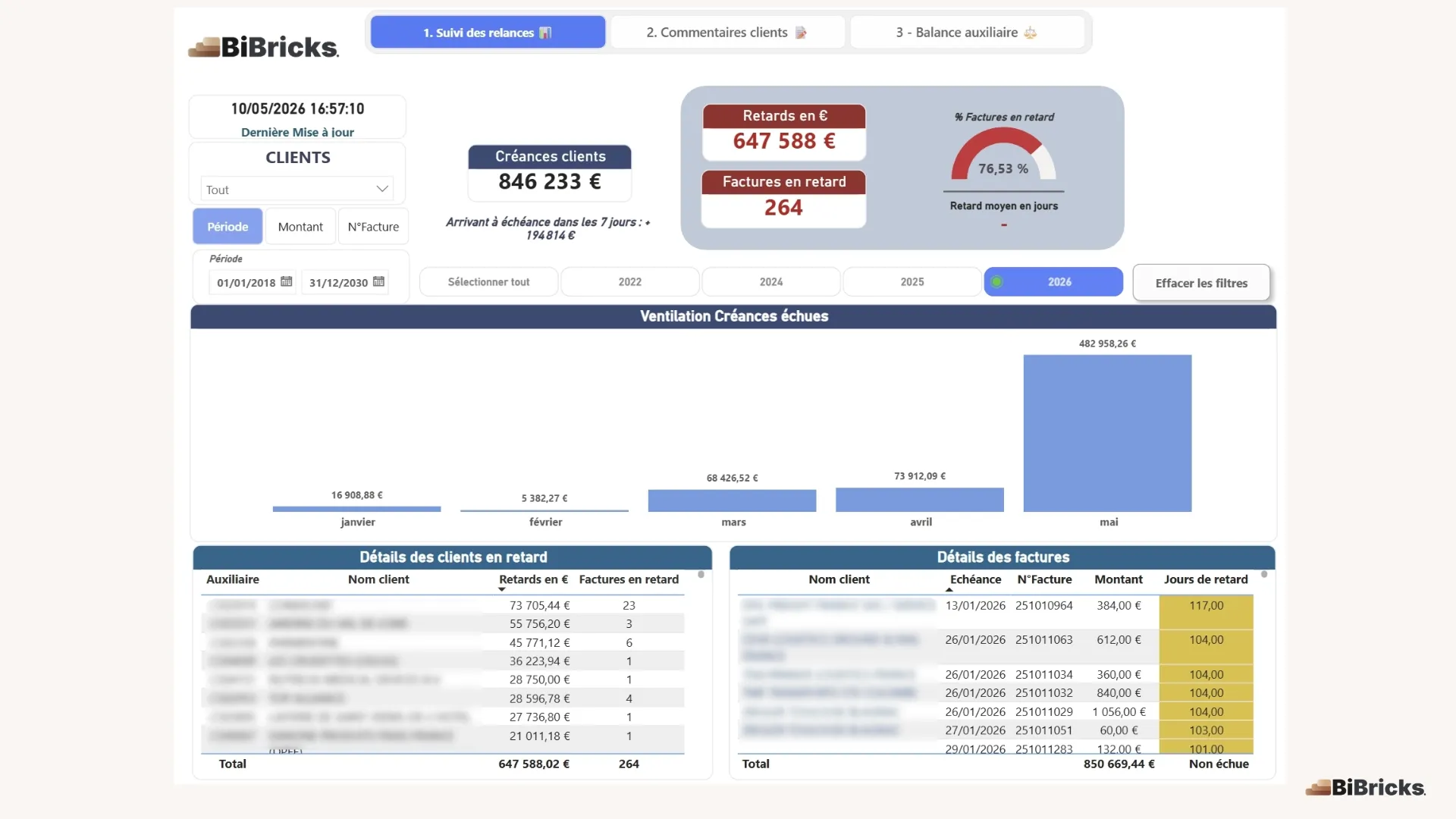Expand the CLIENTS dropdown chevron
The image size is (1456, 819).
click(x=382, y=189)
